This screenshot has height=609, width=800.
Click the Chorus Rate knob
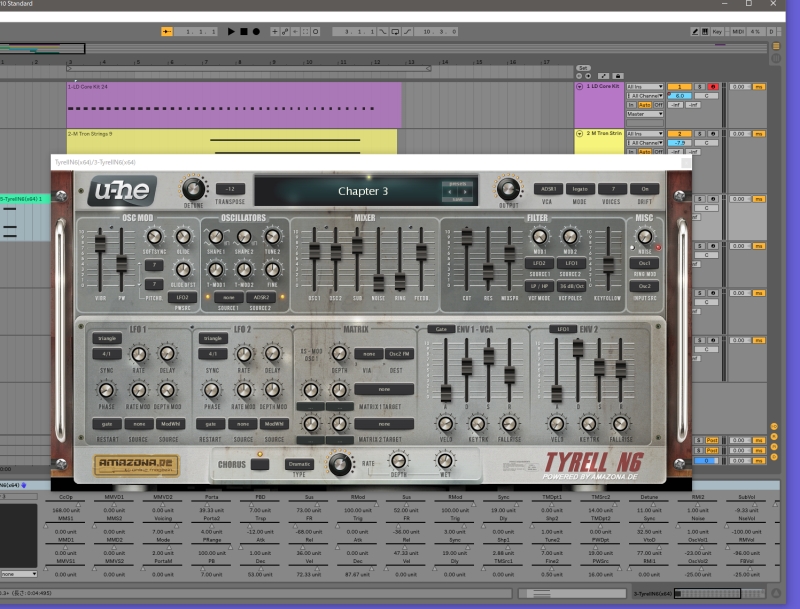click(x=341, y=463)
